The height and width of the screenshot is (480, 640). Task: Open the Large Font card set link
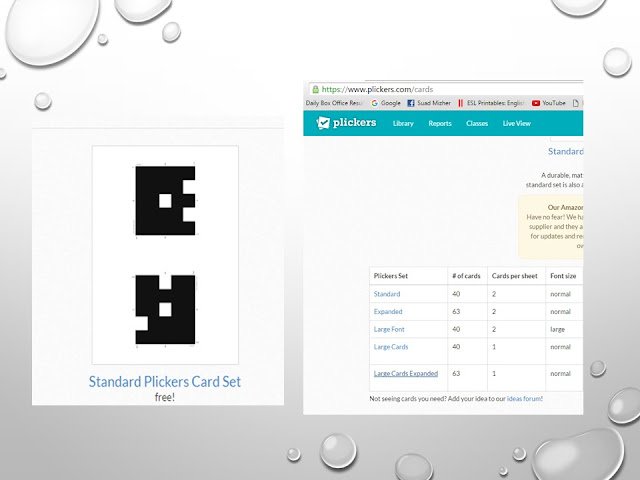pos(389,329)
